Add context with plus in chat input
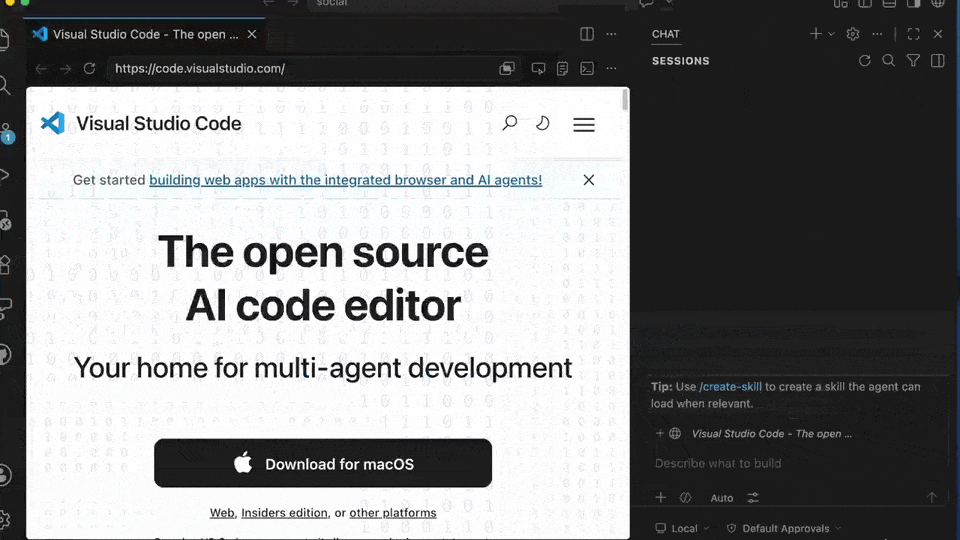The width and height of the screenshot is (960, 540). pyautogui.click(x=660, y=497)
